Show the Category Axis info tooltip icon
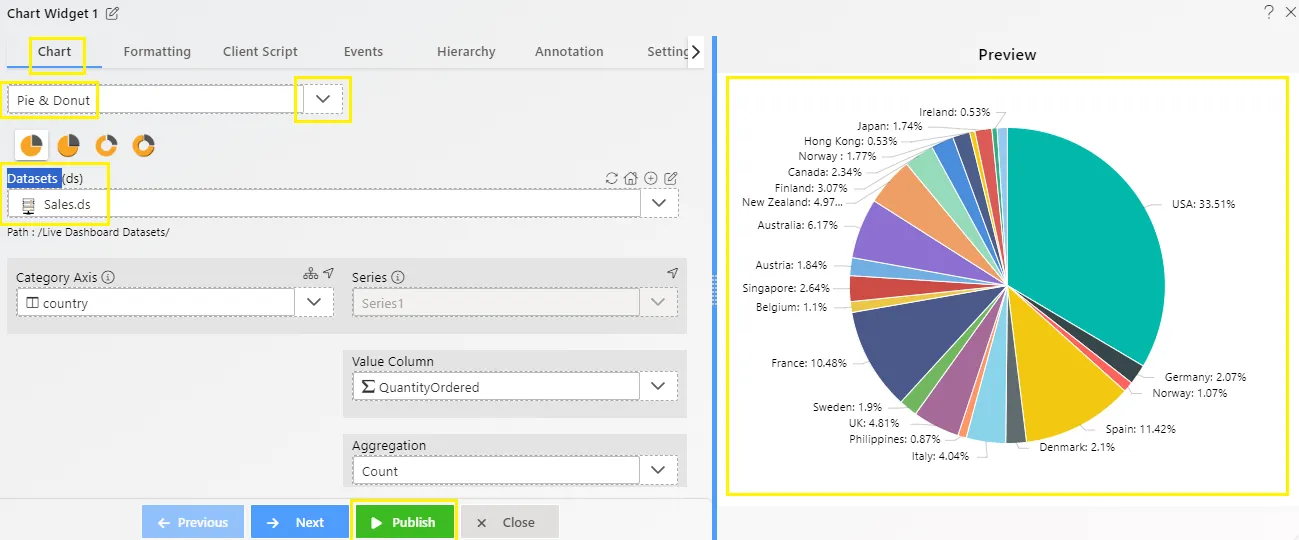Screen dimensions: 1299x540 [108, 277]
